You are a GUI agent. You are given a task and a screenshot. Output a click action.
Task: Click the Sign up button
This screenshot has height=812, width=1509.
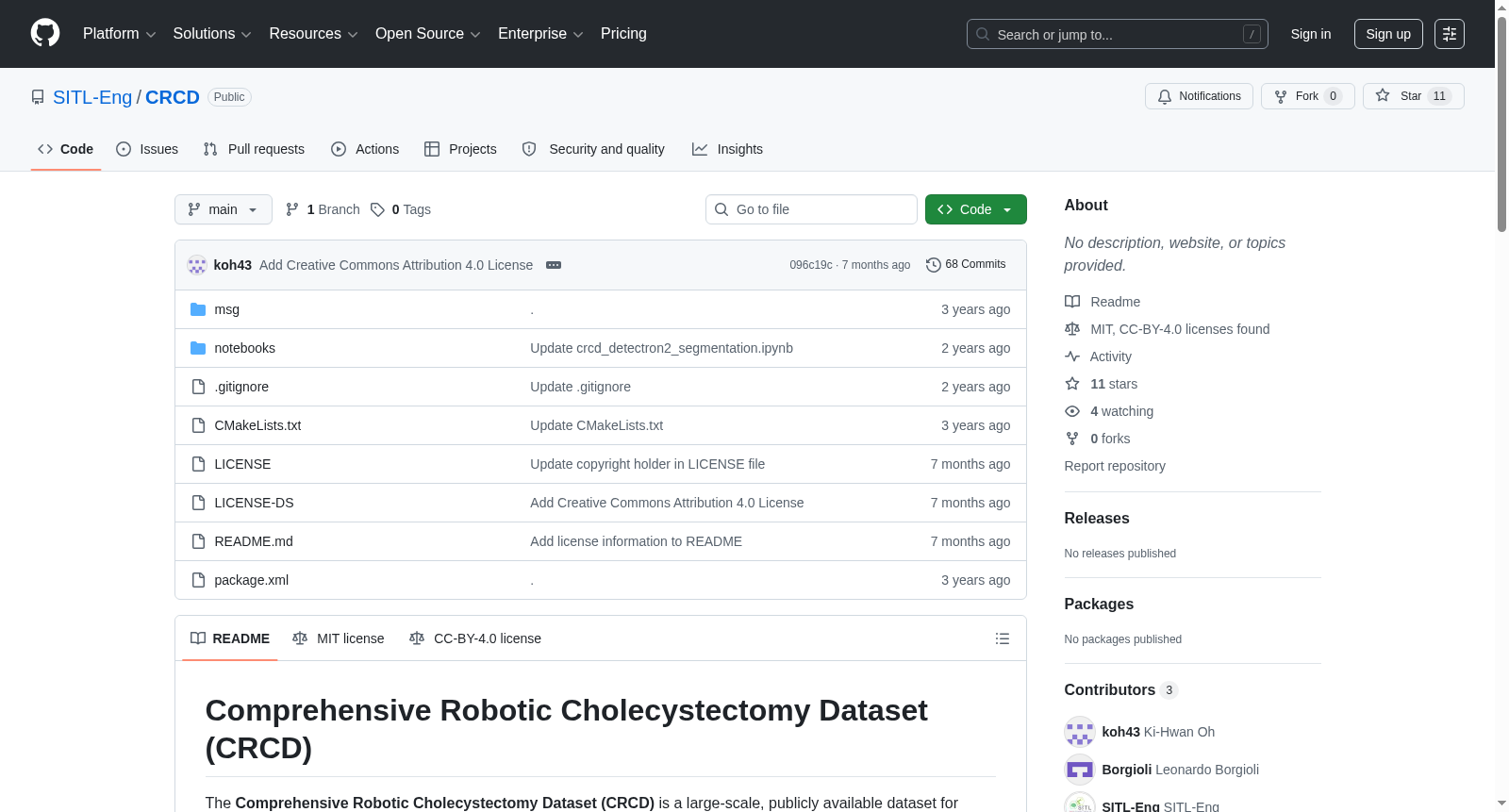point(1388,34)
